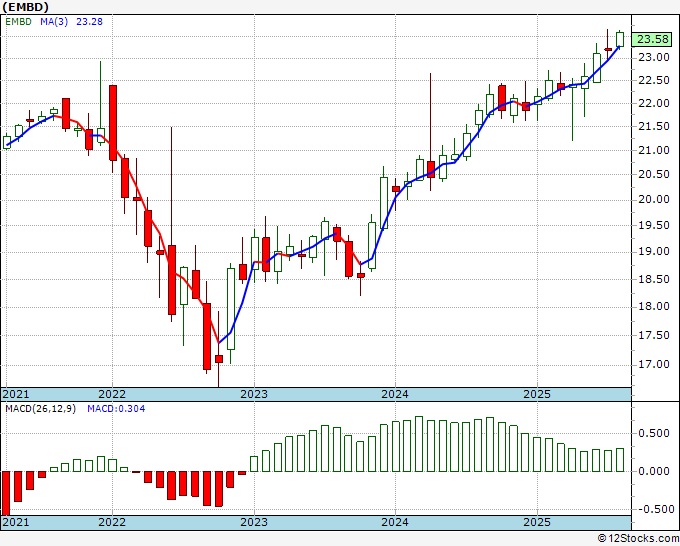Click 2025 on the price chart timeline
This screenshot has height=546, width=680.
[537, 394]
